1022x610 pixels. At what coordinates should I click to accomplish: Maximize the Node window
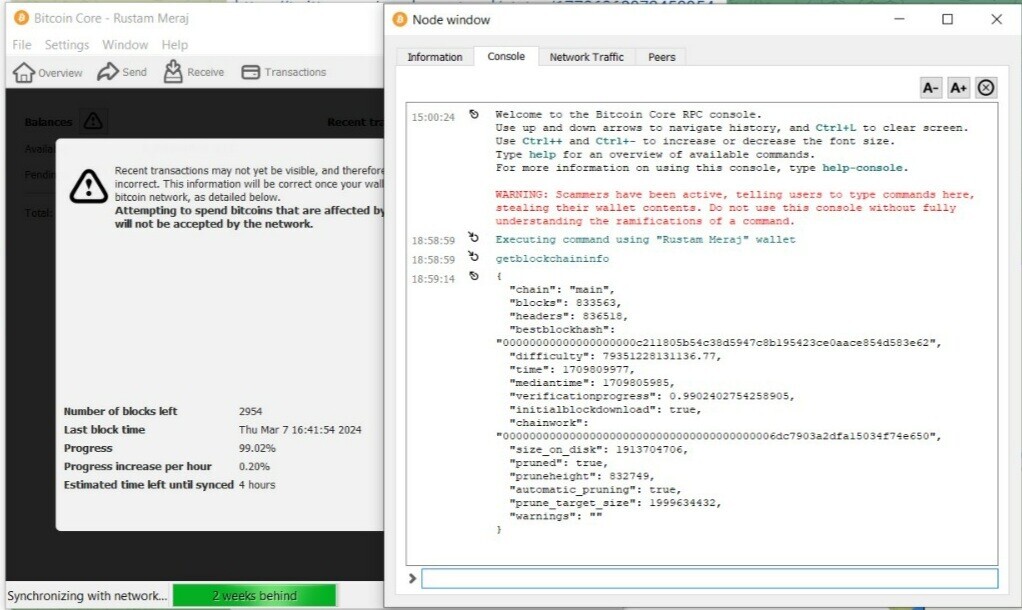click(948, 20)
